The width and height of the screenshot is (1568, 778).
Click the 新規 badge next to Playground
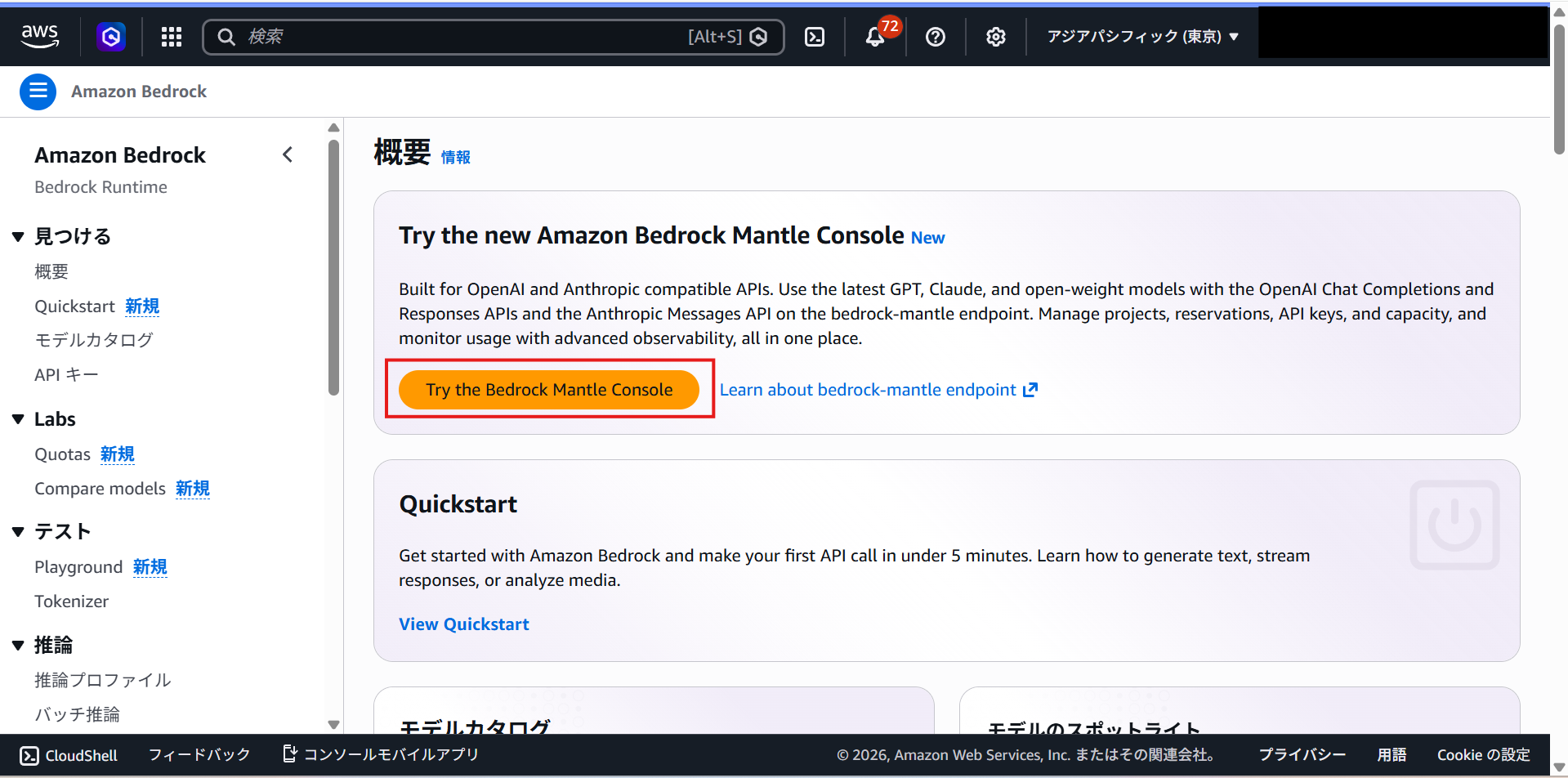pyautogui.click(x=150, y=567)
